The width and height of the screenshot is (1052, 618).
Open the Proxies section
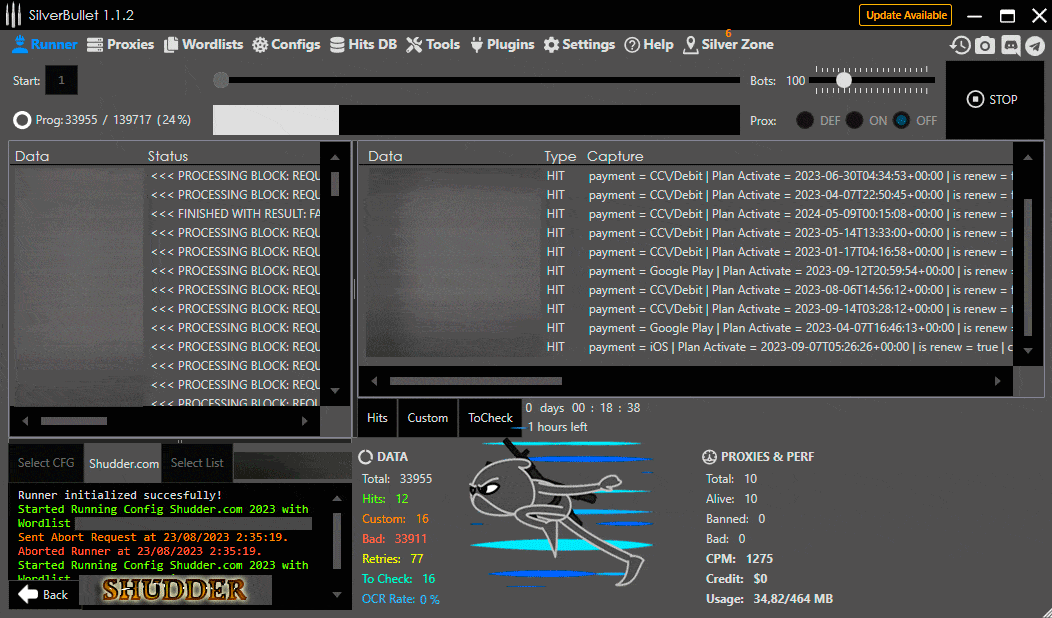120,44
